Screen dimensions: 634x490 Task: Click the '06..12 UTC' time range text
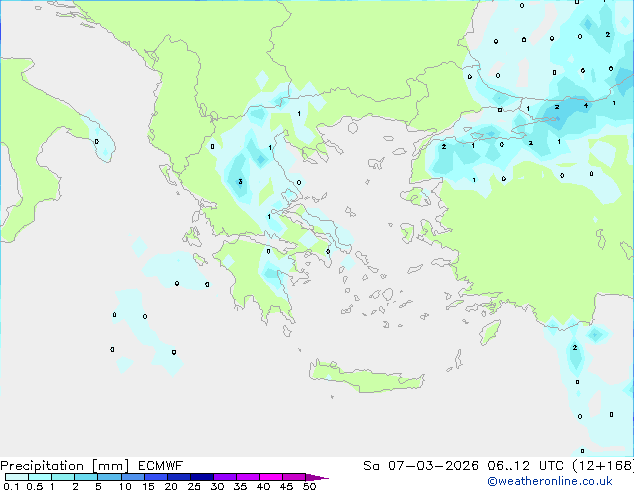[525, 466]
